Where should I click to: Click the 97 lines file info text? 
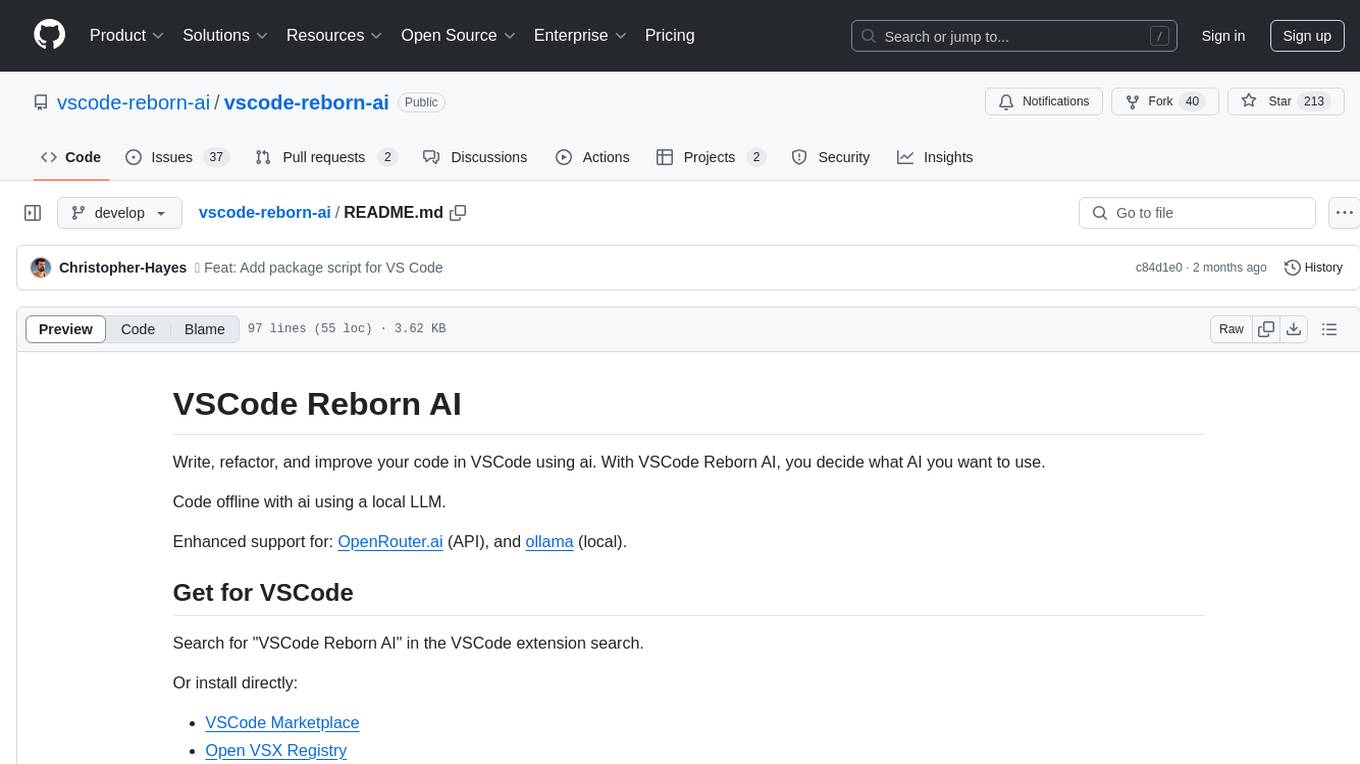coord(346,329)
